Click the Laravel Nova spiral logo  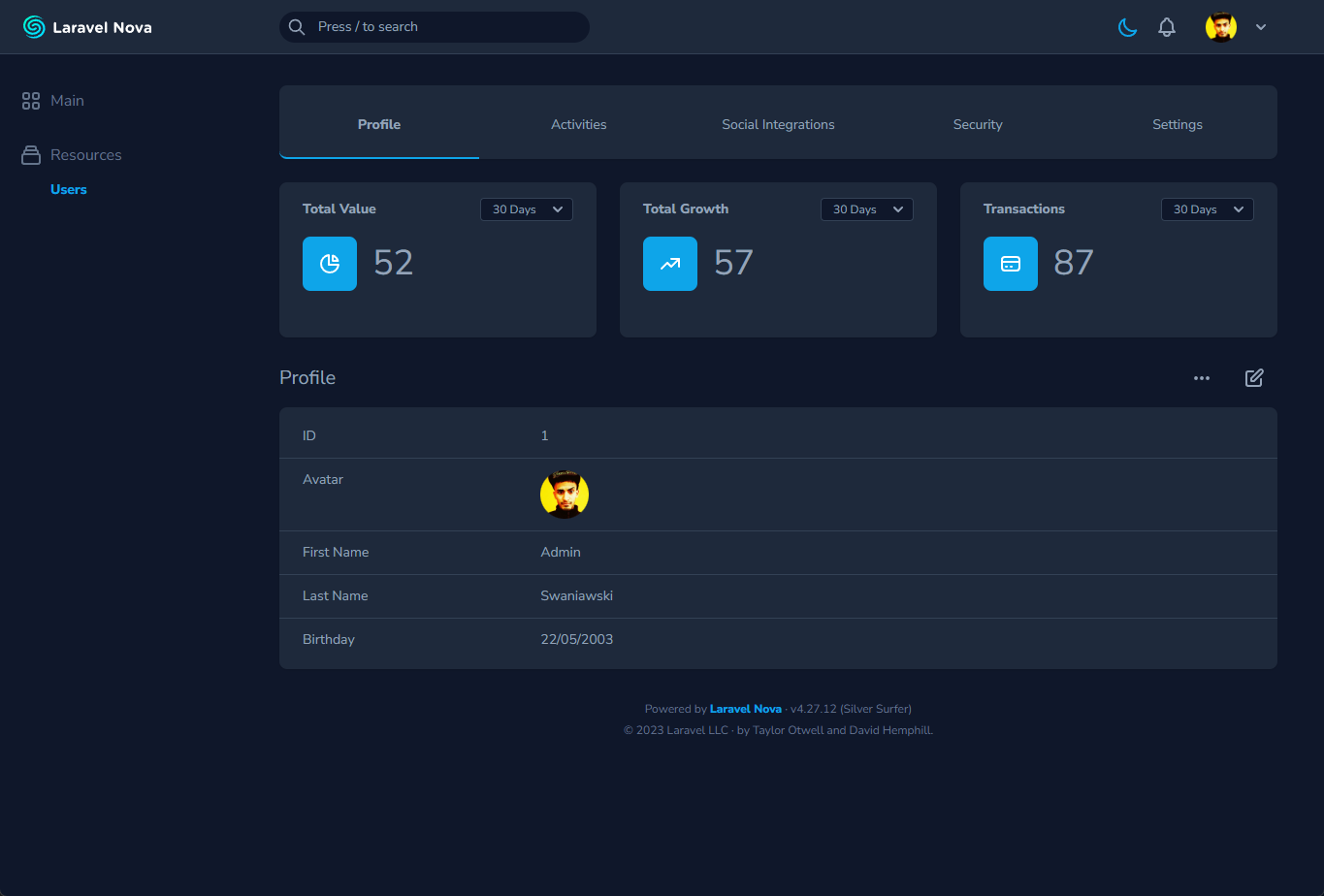pos(33,26)
